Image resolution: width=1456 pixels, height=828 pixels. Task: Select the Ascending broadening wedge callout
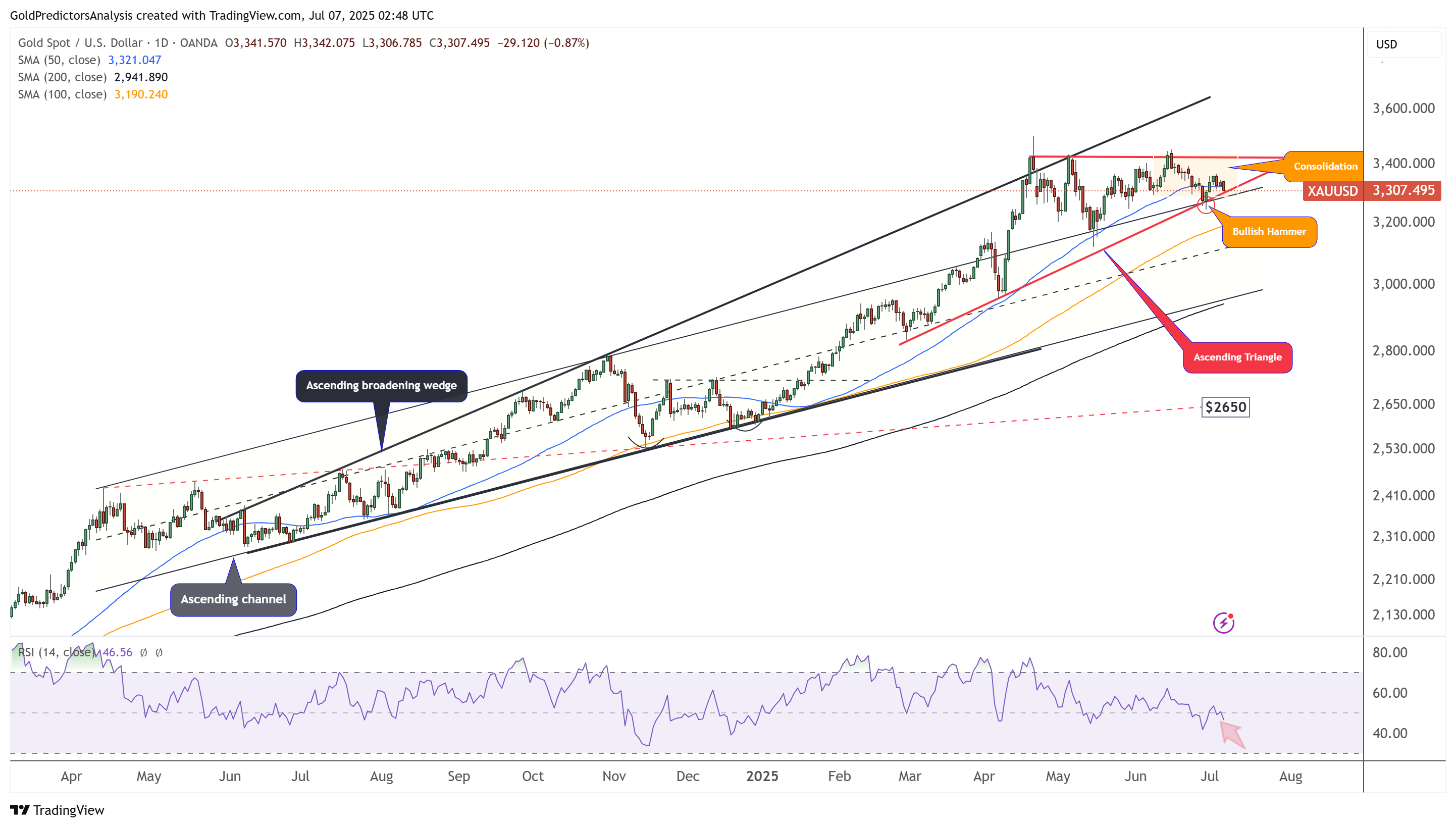click(x=382, y=386)
